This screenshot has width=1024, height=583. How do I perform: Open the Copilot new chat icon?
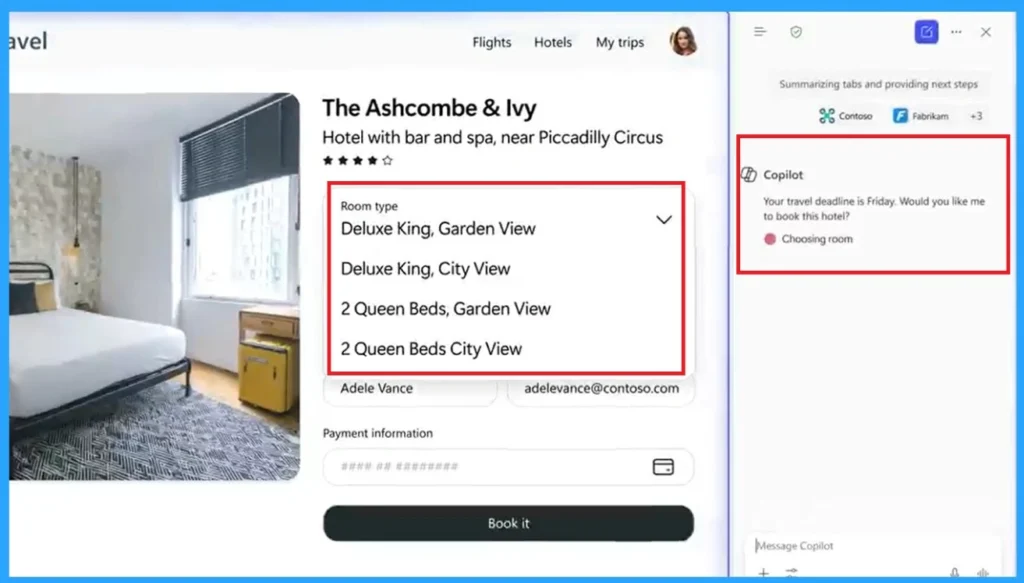(x=926, y=31)
